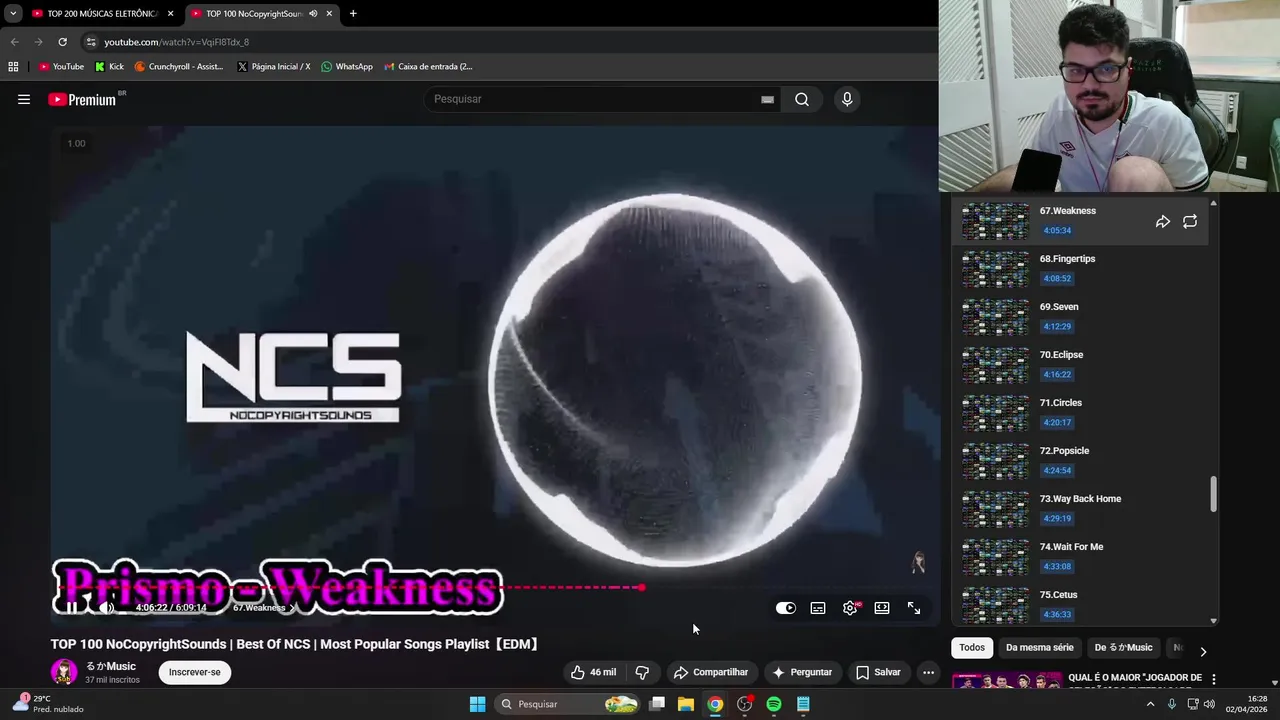1280x720 pixels.
Task: Switch to TOP 200 MÚSICAS ELETRÔNICAS tab
Action: [x=103, y=14]
